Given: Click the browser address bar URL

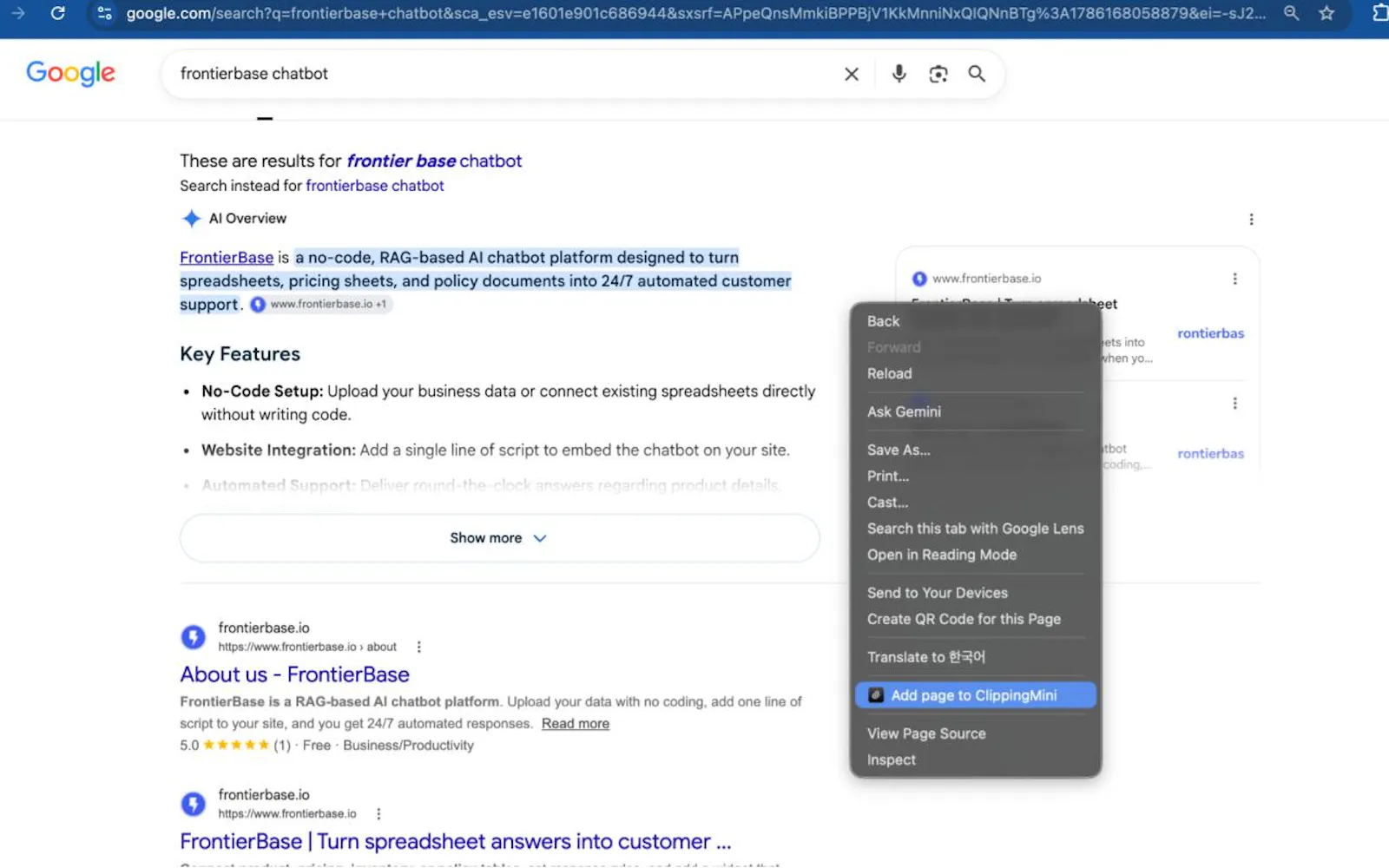Looking at the screenshot, I should click(x=695, y=13).
